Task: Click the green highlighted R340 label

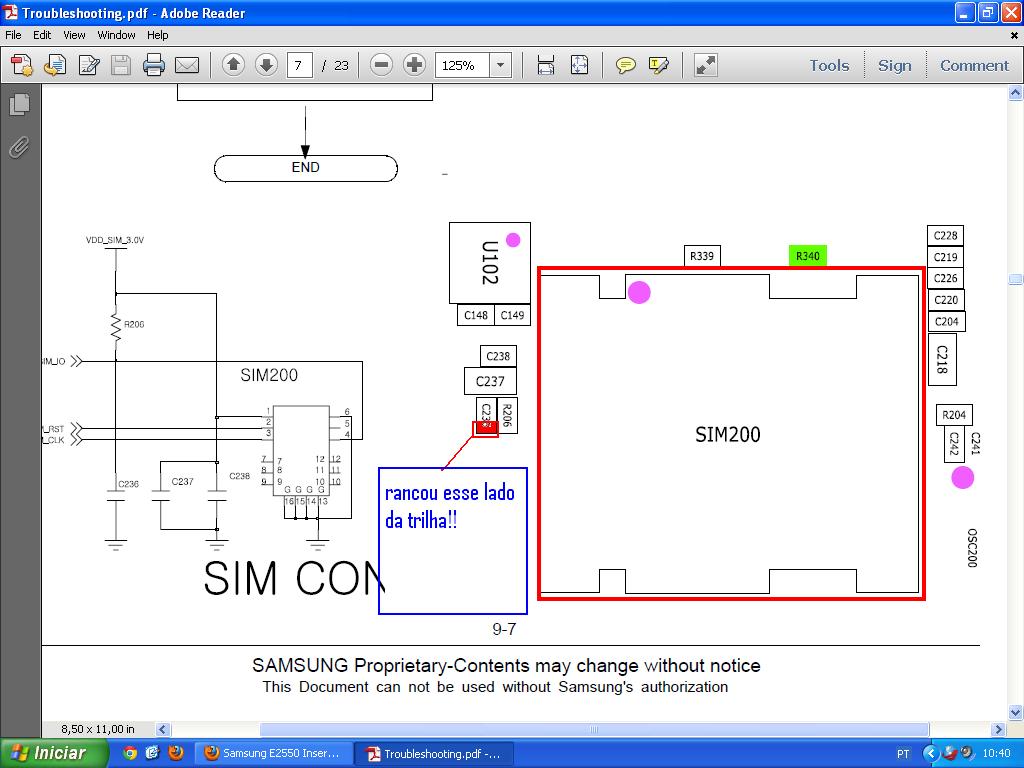Action: (808, 256)
